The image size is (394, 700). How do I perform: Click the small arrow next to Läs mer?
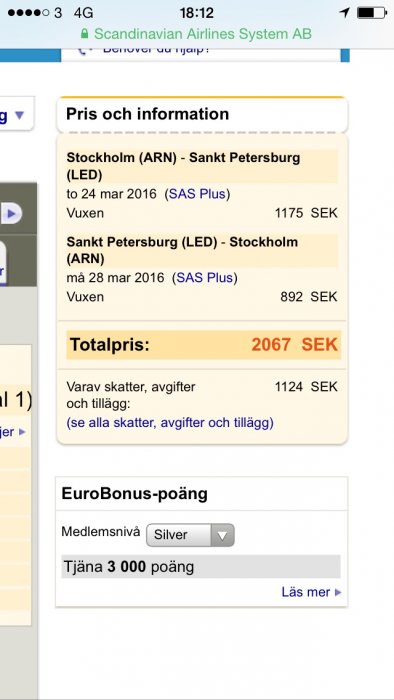[338, 592]
